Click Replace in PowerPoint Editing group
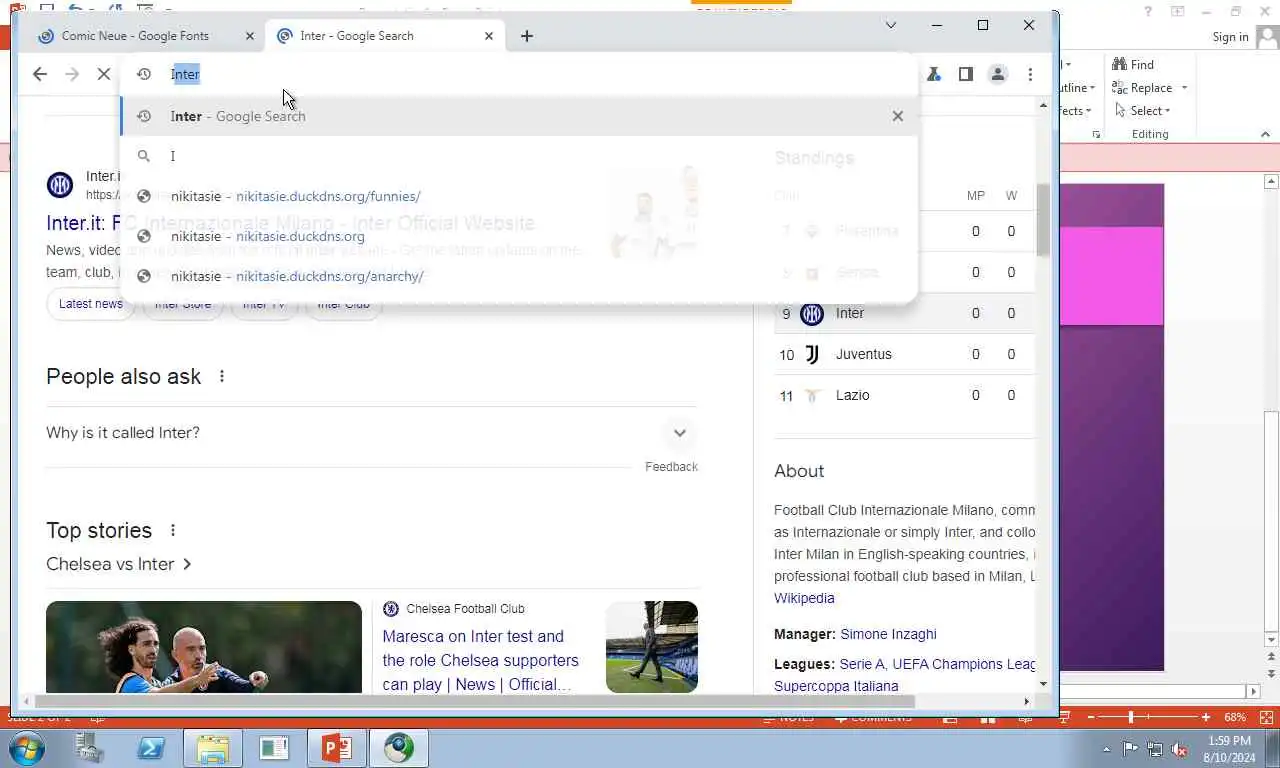 point(1142,88)
